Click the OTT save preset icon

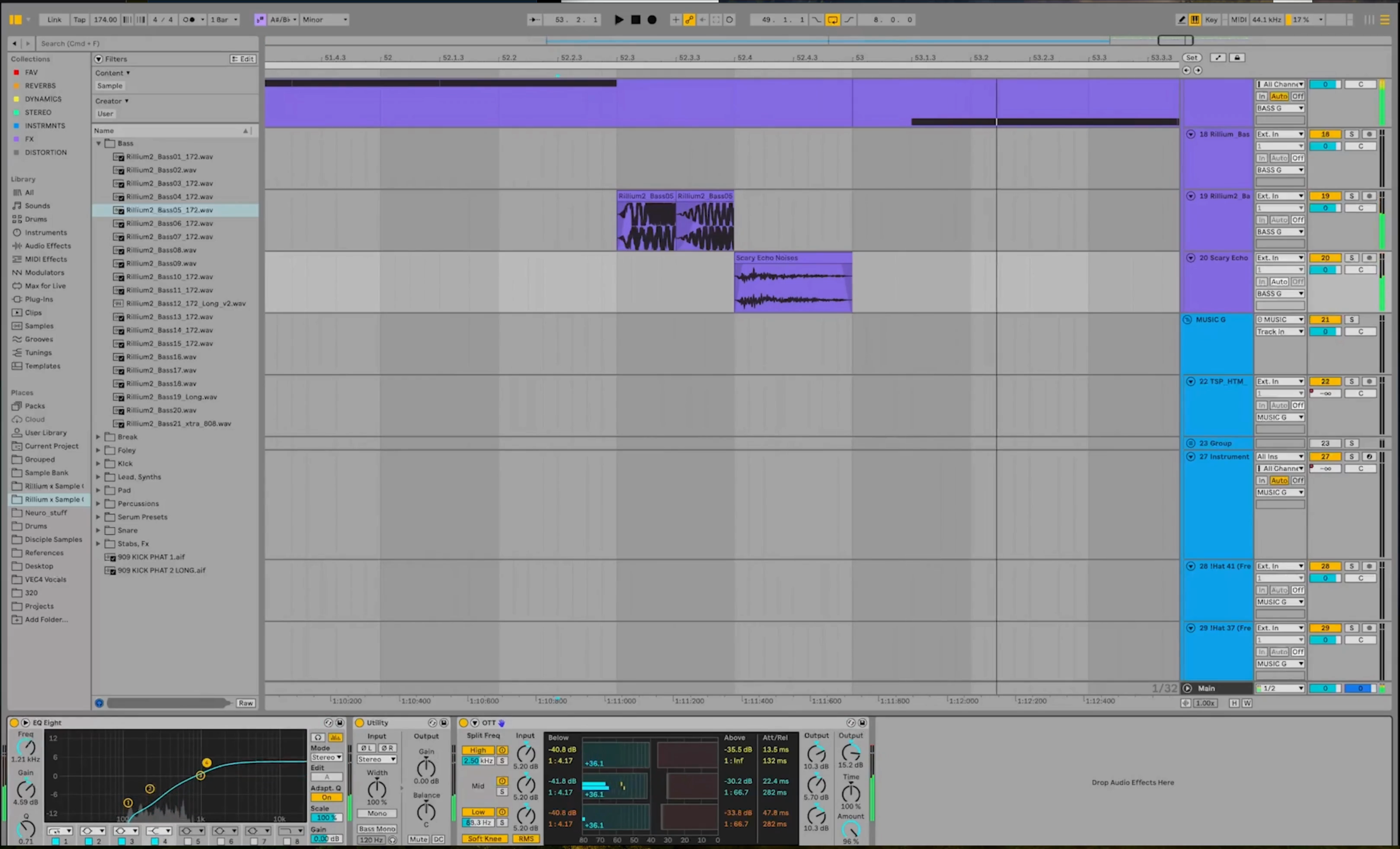[863, 722]
